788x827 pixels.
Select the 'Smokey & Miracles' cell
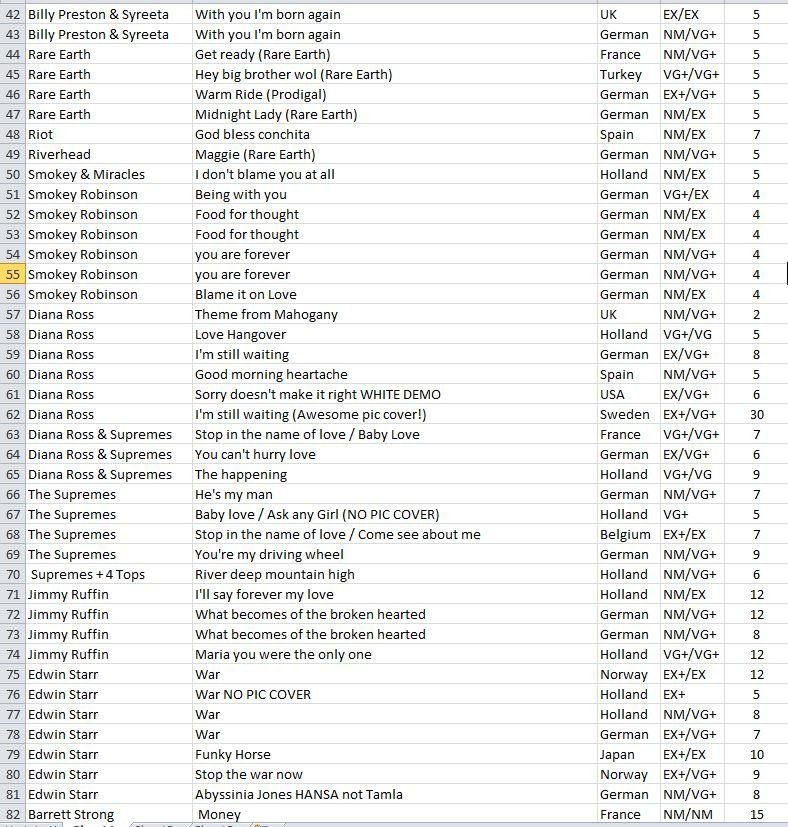pos(108,175)
